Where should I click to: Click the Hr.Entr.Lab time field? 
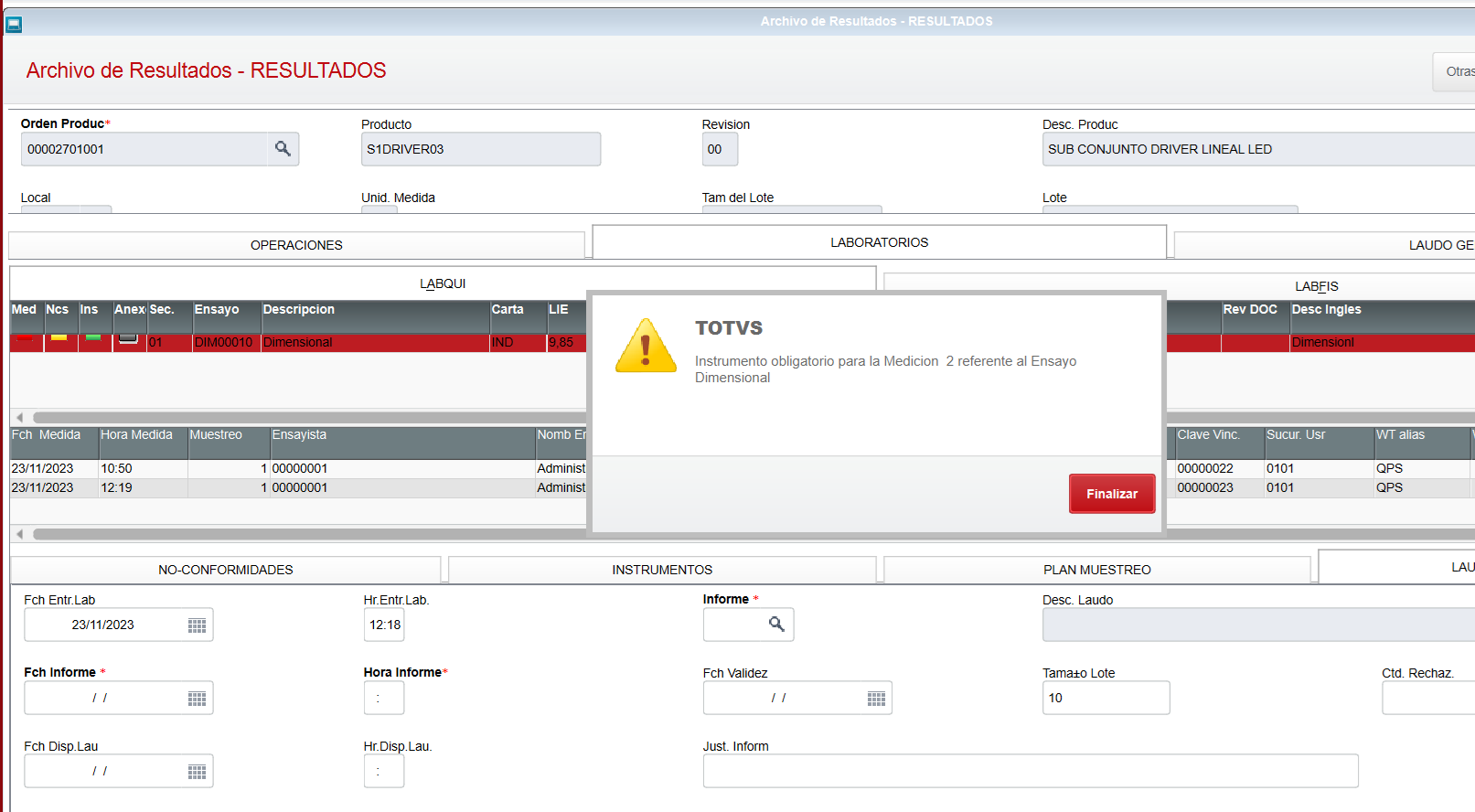point(384,625)
